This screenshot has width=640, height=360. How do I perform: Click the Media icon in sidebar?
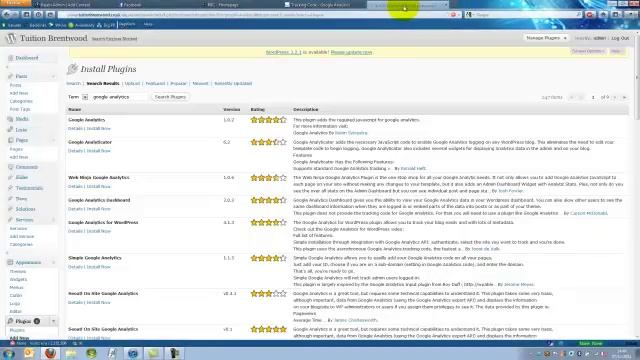point(11,119)
